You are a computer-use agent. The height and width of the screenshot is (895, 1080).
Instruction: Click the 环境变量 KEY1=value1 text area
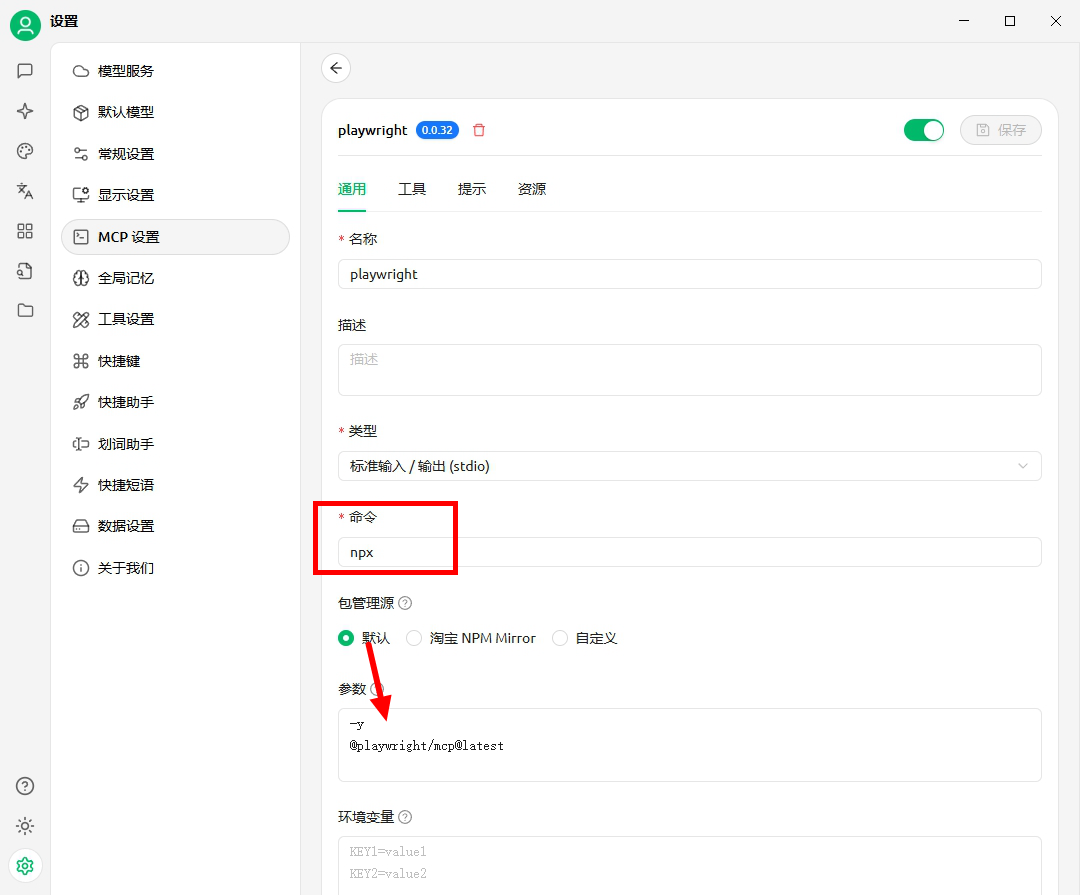[689, 865]
